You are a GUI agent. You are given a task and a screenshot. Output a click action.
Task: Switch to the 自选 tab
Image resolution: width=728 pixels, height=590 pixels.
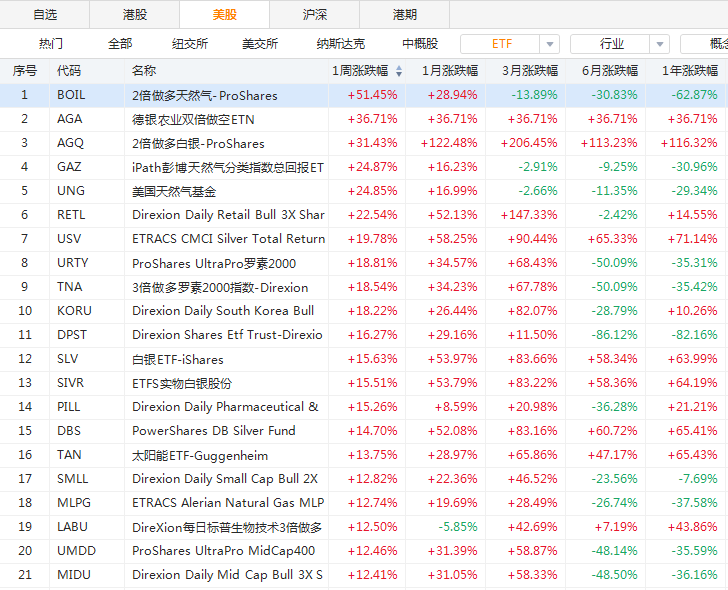coord(45,14)
